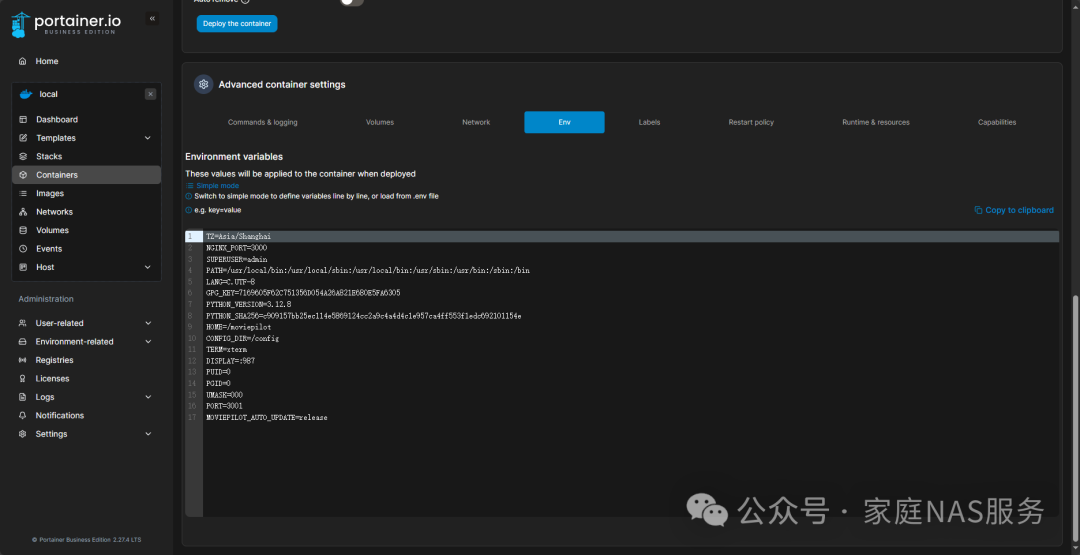Image resolution: width=1080 pixels, height=555 pixels.
Task: Click the Networks icon
Action: pos(23,212)
